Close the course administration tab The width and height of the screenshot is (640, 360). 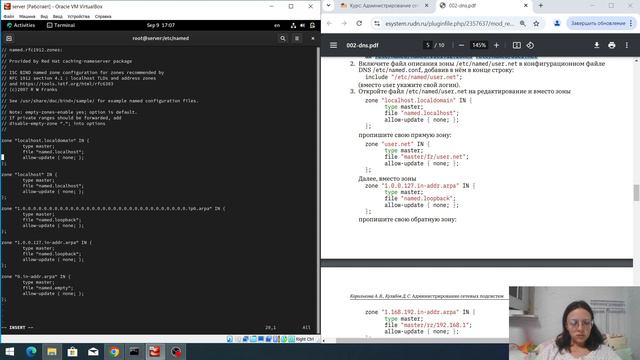click(x=427, y=6)
